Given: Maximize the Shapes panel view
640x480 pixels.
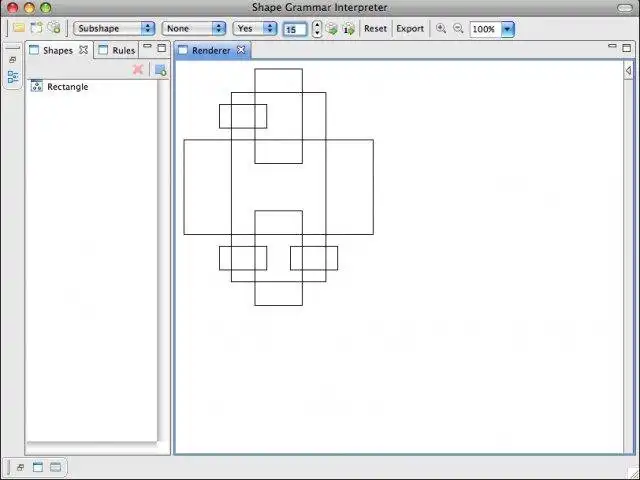Looking at the screenshot, I should [x=162, y=47].
